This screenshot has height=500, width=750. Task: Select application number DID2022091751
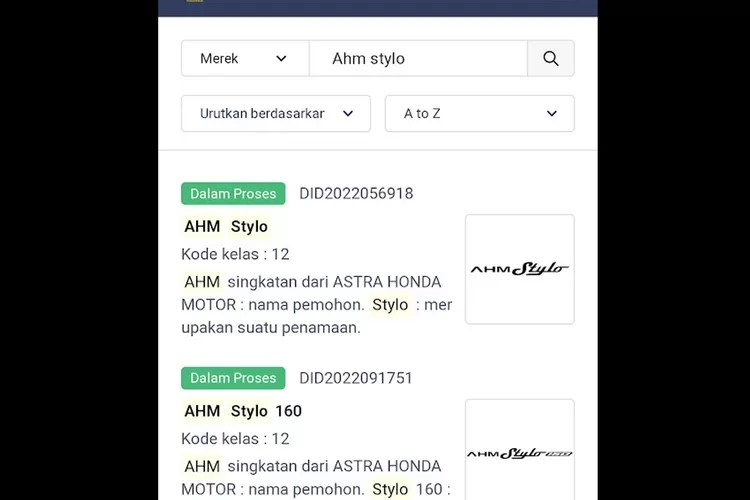pyautogui.click(x=356, y=378)
